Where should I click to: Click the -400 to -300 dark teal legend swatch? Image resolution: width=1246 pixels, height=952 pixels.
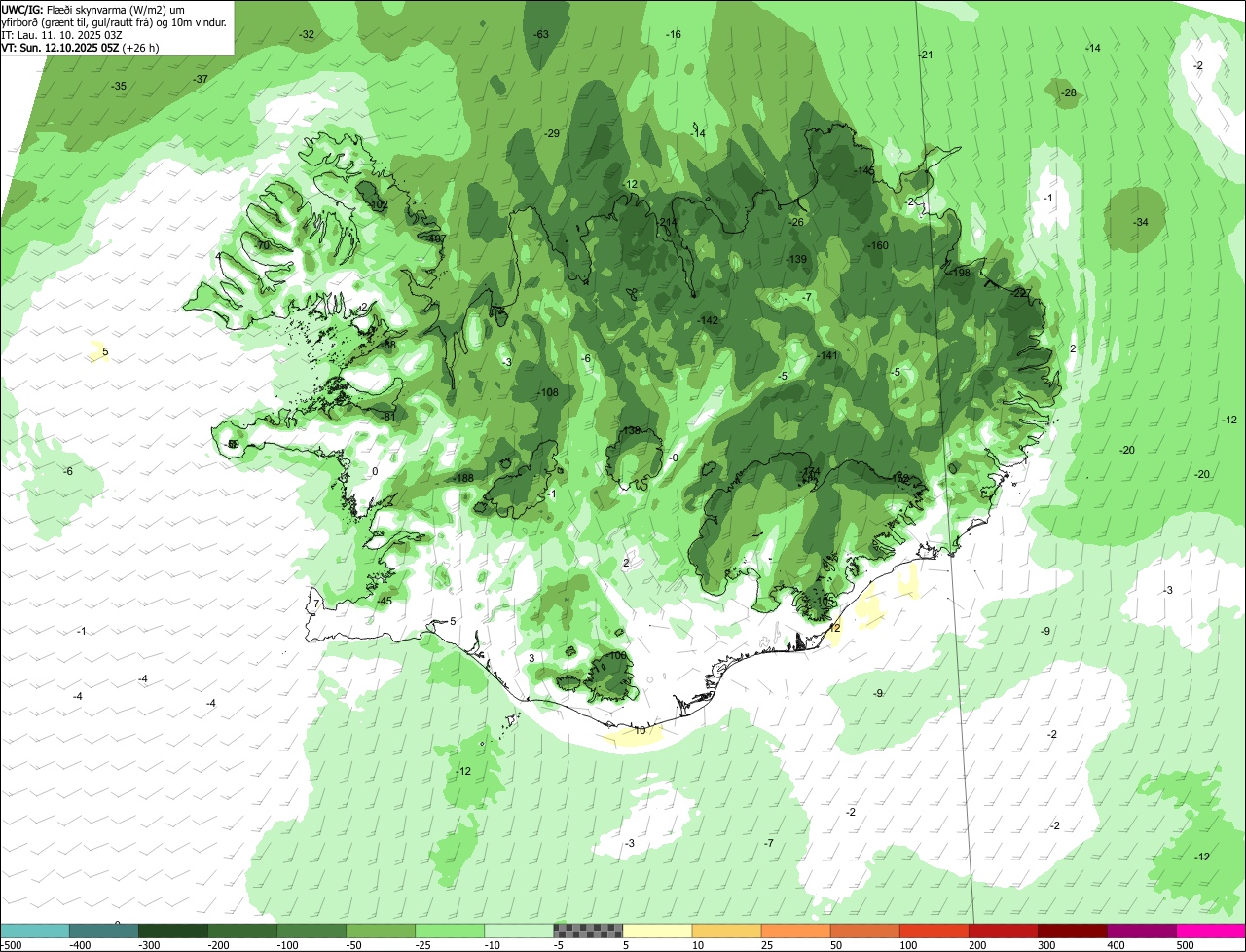[103, 931]
